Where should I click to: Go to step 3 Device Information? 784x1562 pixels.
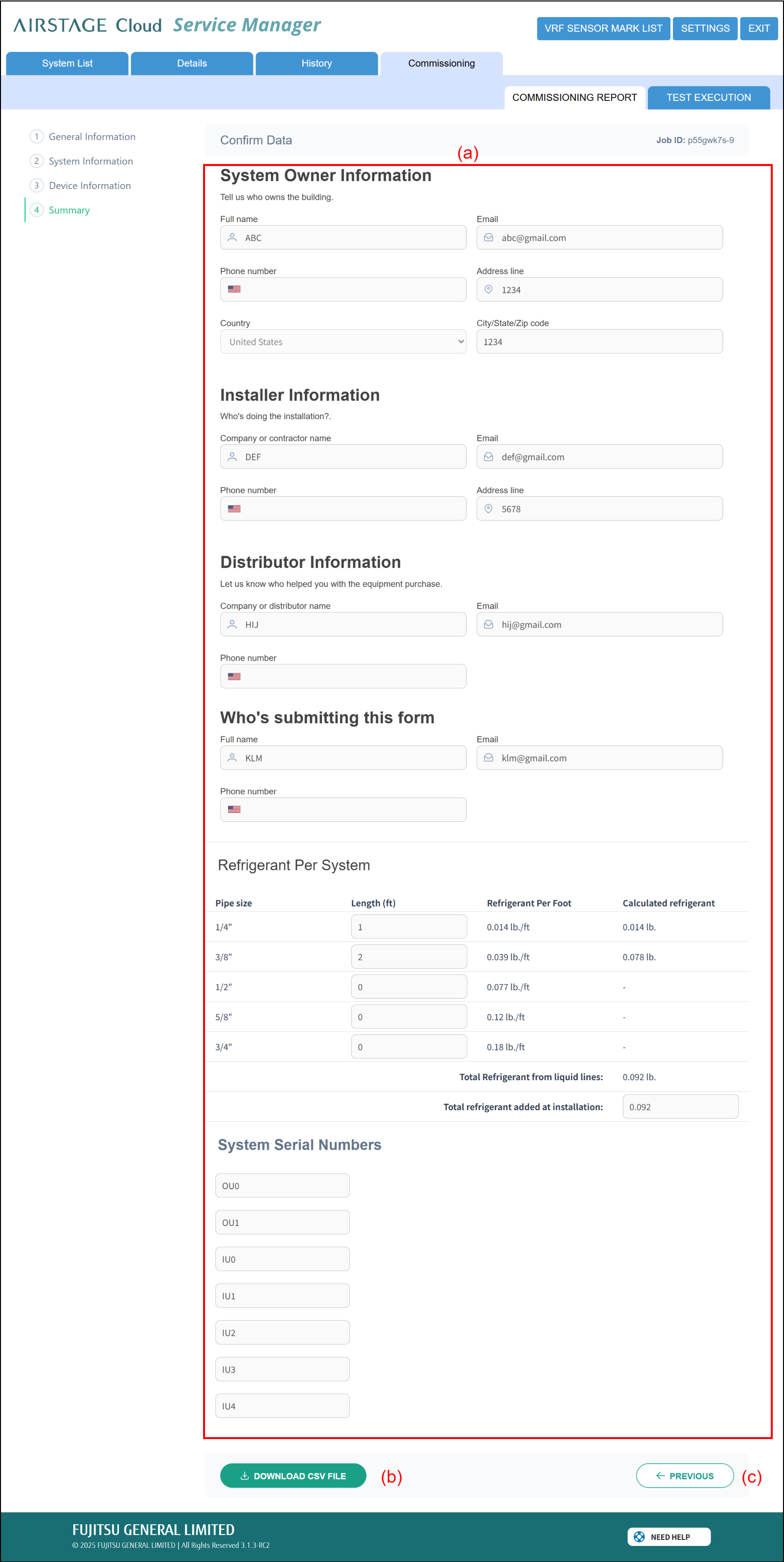(90, 186)
